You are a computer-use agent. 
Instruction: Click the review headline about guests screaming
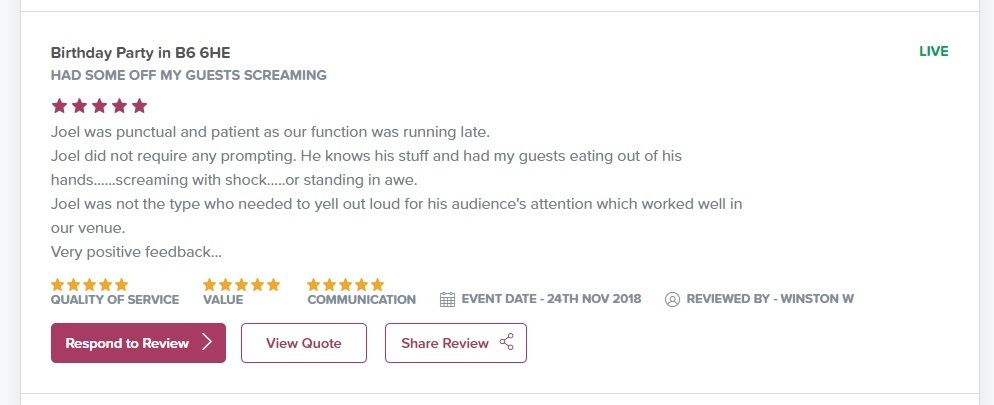point(189,75)
